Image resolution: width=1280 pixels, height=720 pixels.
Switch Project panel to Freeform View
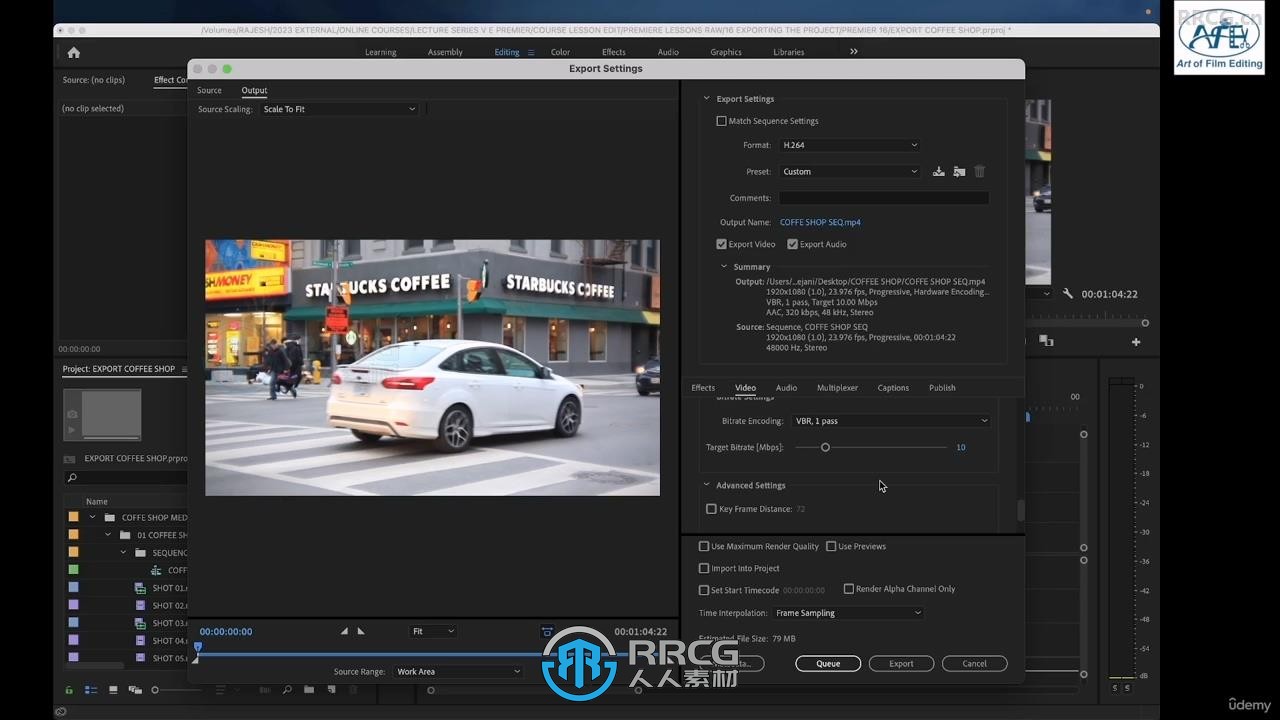click(x=135, y=690)
